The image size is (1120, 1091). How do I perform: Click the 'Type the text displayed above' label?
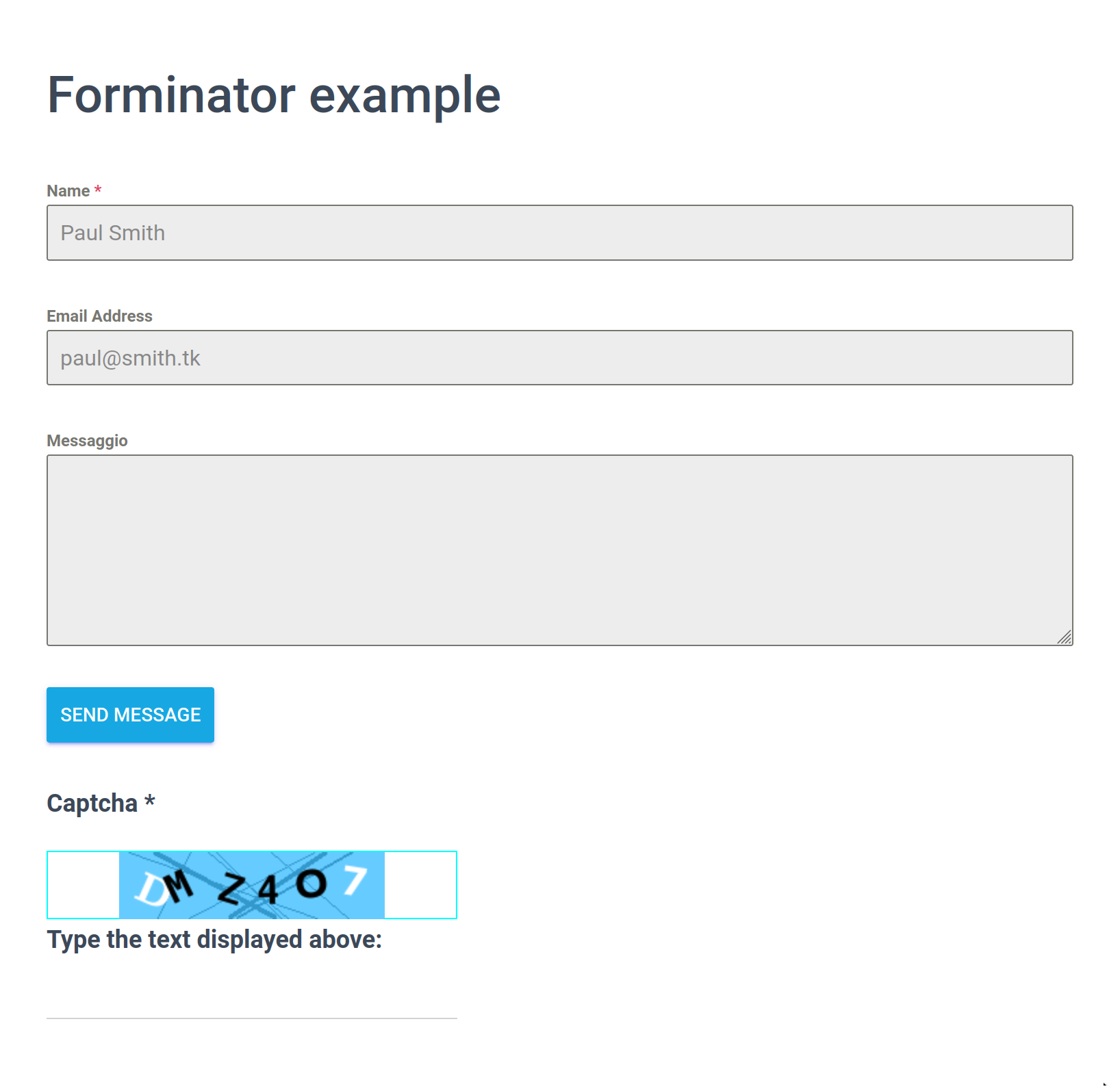[214, 940]
